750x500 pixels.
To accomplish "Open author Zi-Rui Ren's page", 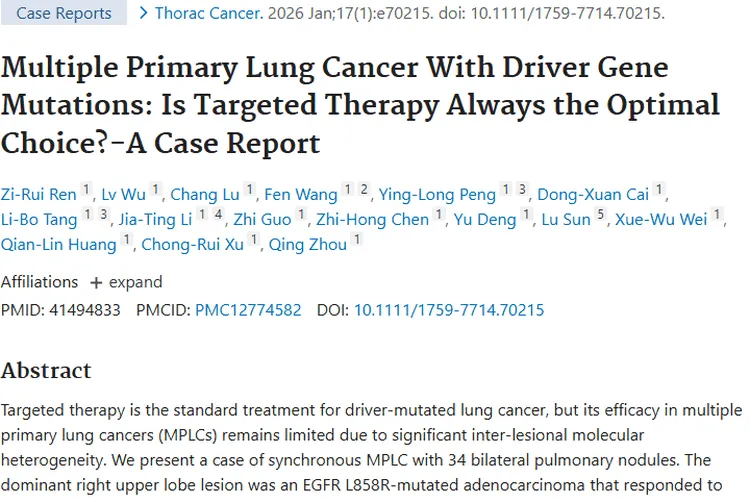I will [x=38, y=194].
